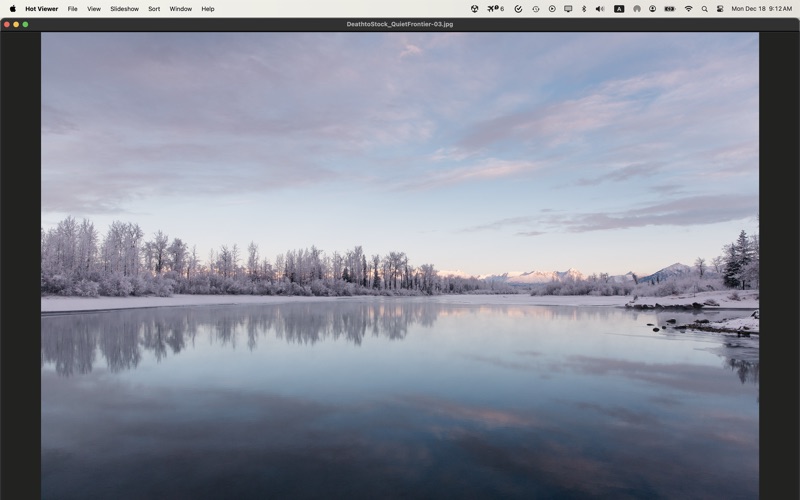Click the DeathtoStock_QuietFrontier-03.jpg window title
The height and width of the screenshot is (500, 800).
(x=400, y=24)
